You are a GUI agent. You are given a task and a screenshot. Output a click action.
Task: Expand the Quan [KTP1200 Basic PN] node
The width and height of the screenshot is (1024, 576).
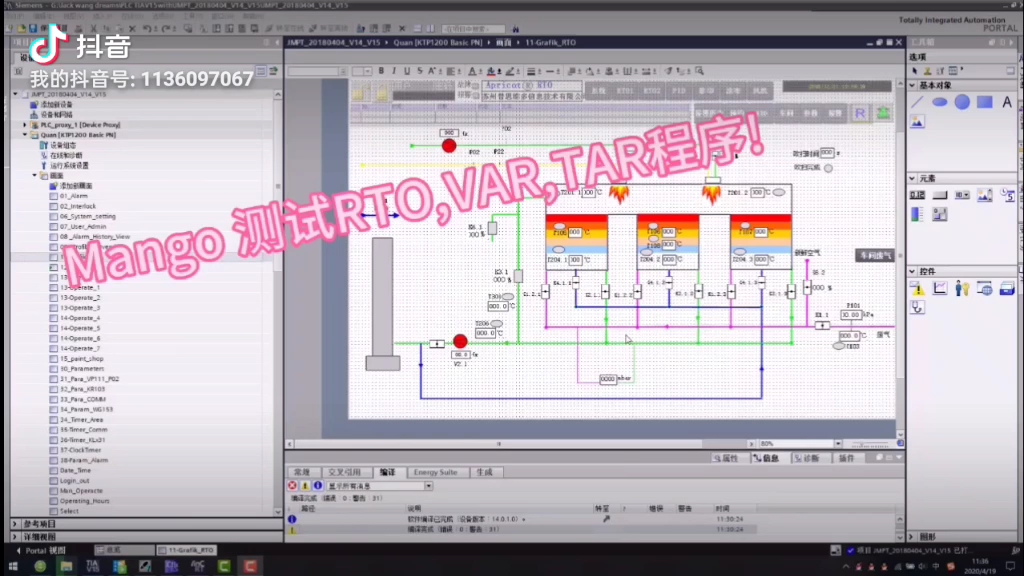coord(27,134)
